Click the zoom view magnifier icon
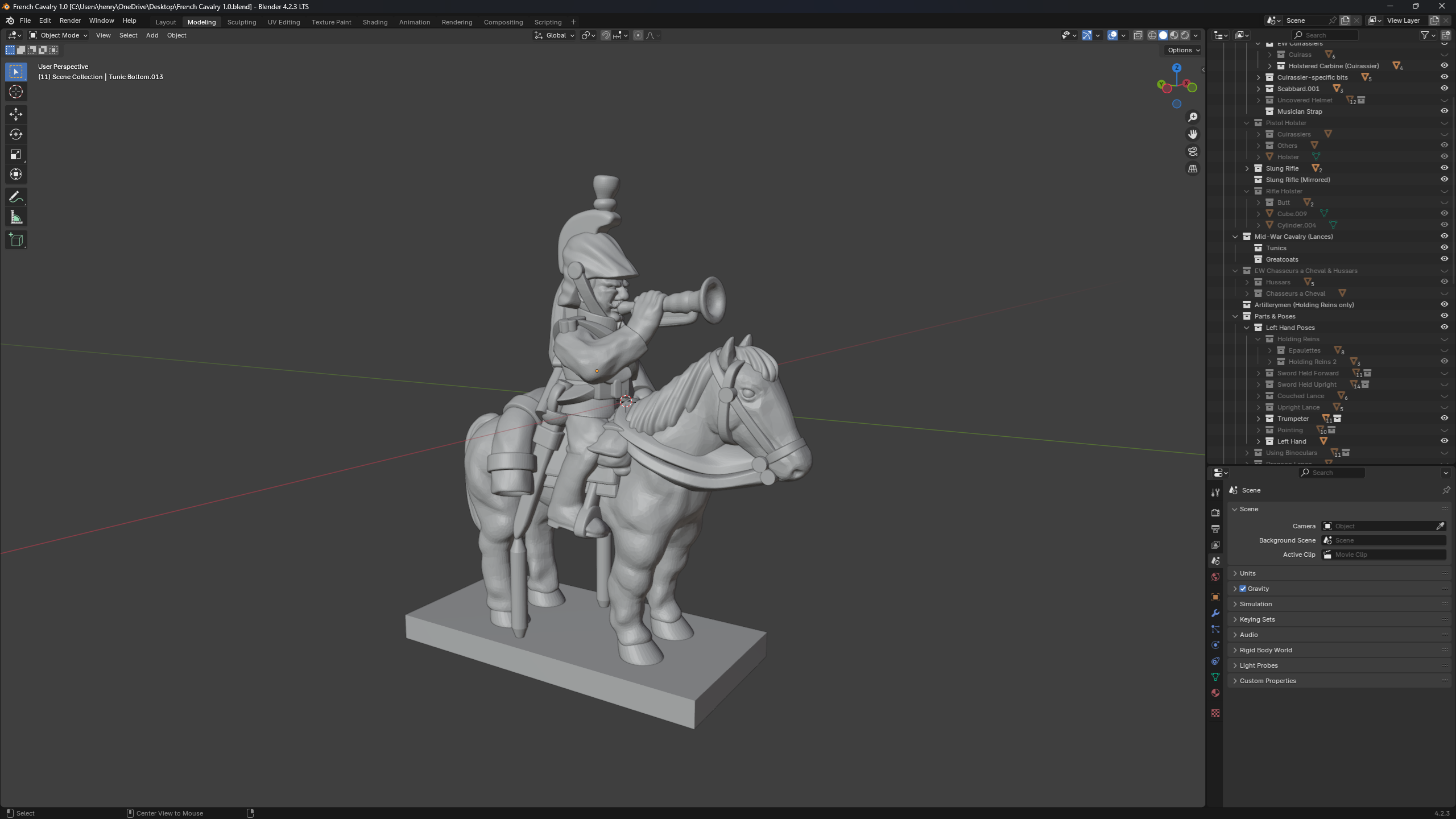Viewport: 1456px width, 819px height. coord(1193,117)
